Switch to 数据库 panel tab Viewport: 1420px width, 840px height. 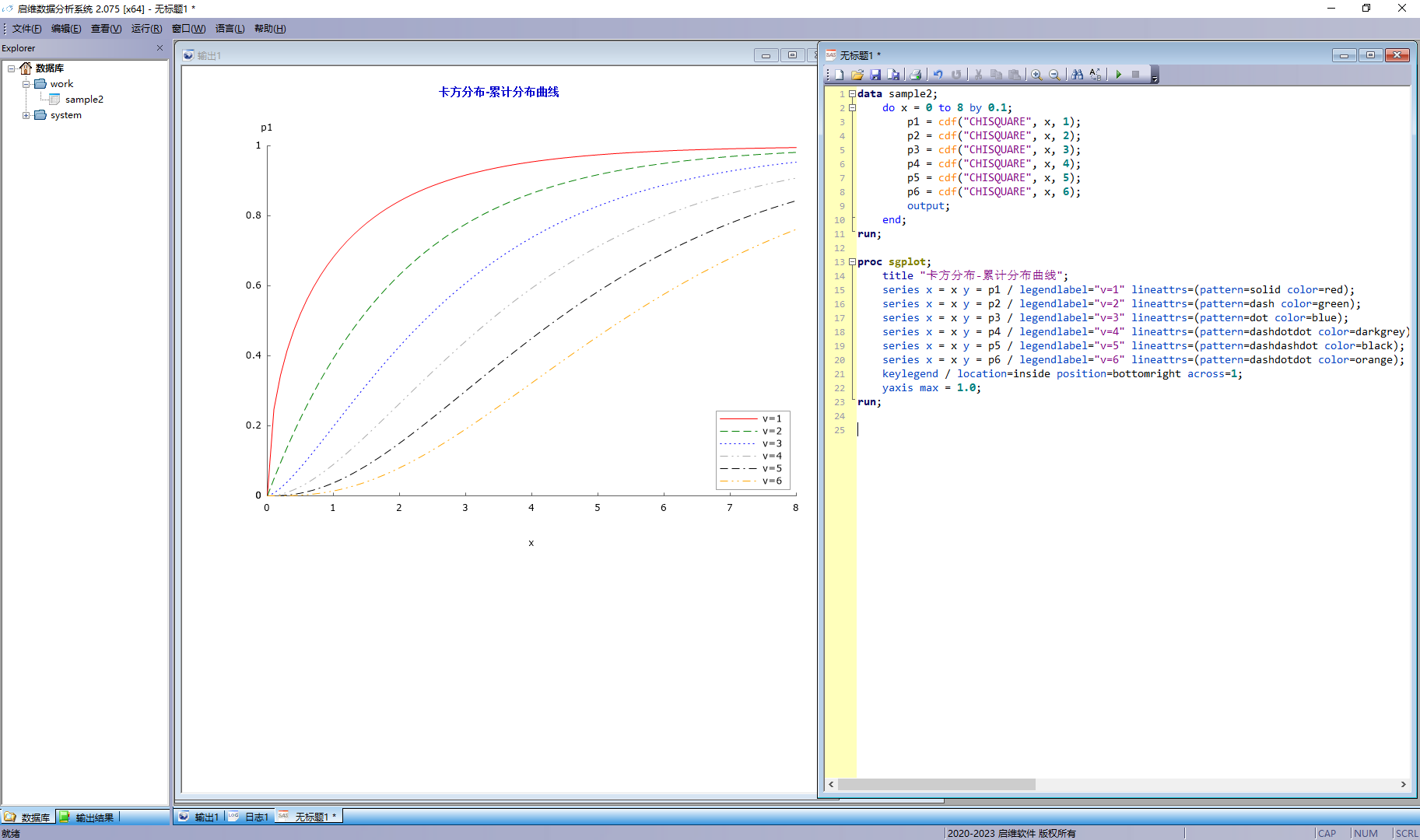tap(28, 817)
